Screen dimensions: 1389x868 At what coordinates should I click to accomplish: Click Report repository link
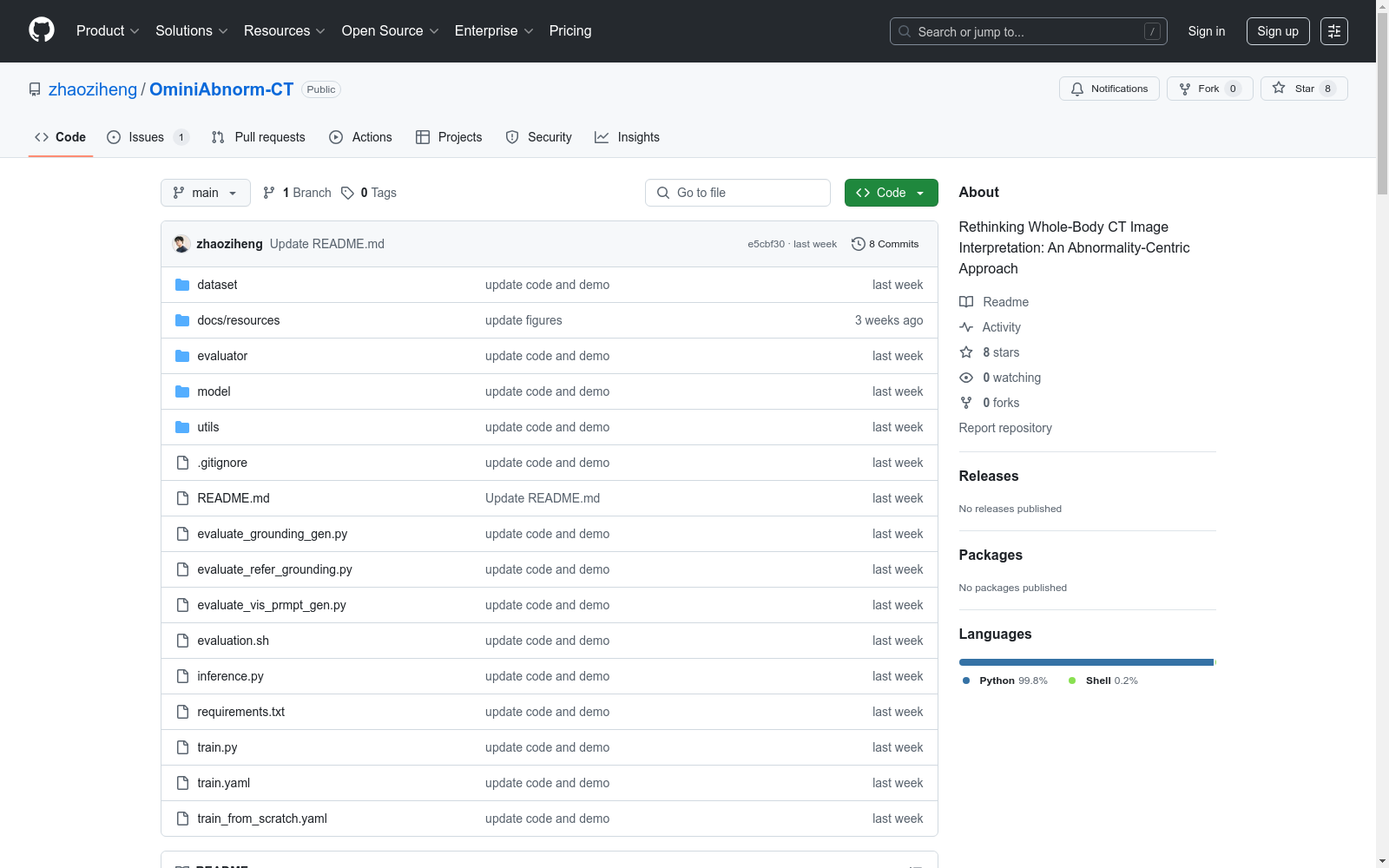1005,428
